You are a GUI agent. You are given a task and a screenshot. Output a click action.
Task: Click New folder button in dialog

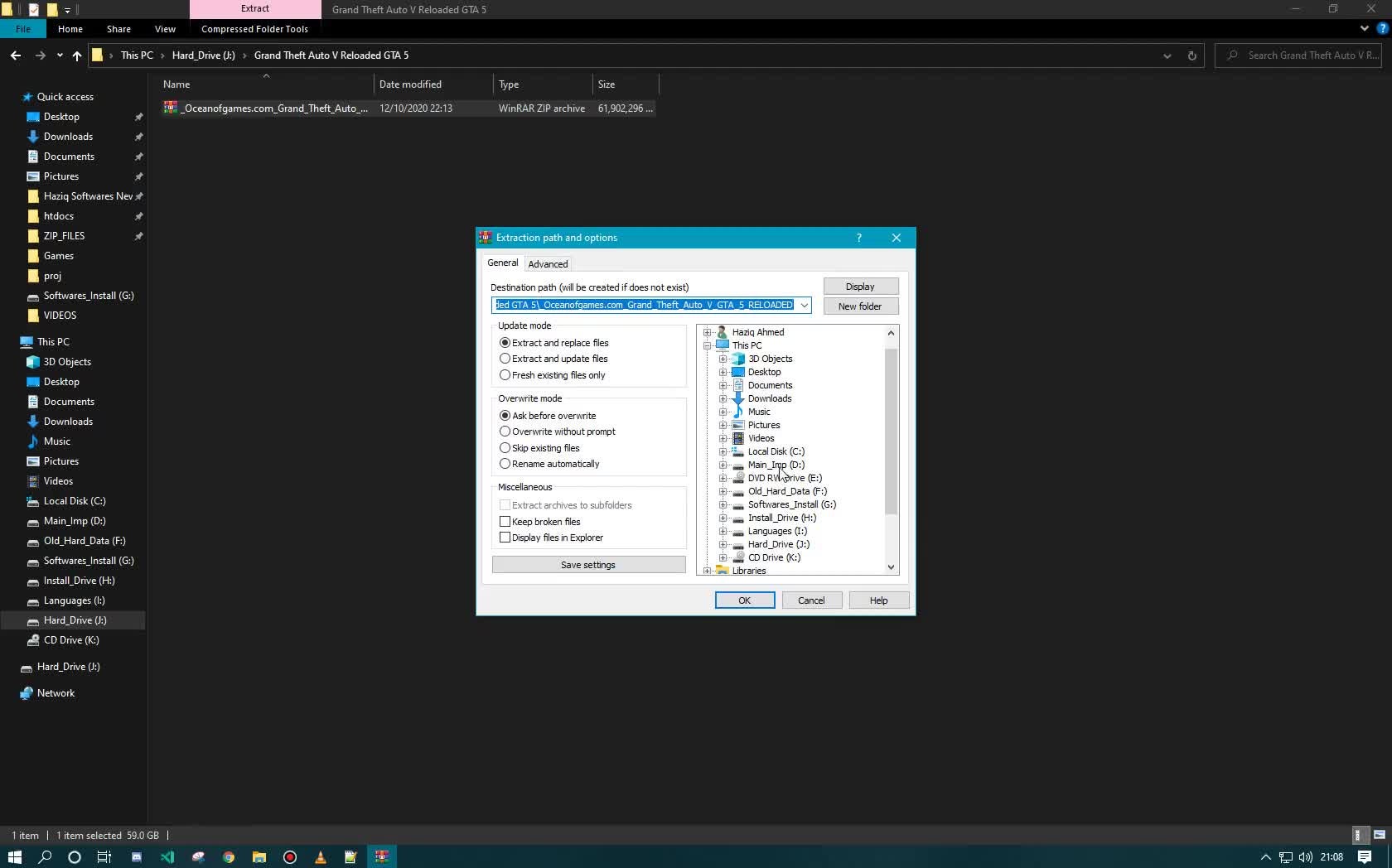pyautogui.click(x=860, y=306)
